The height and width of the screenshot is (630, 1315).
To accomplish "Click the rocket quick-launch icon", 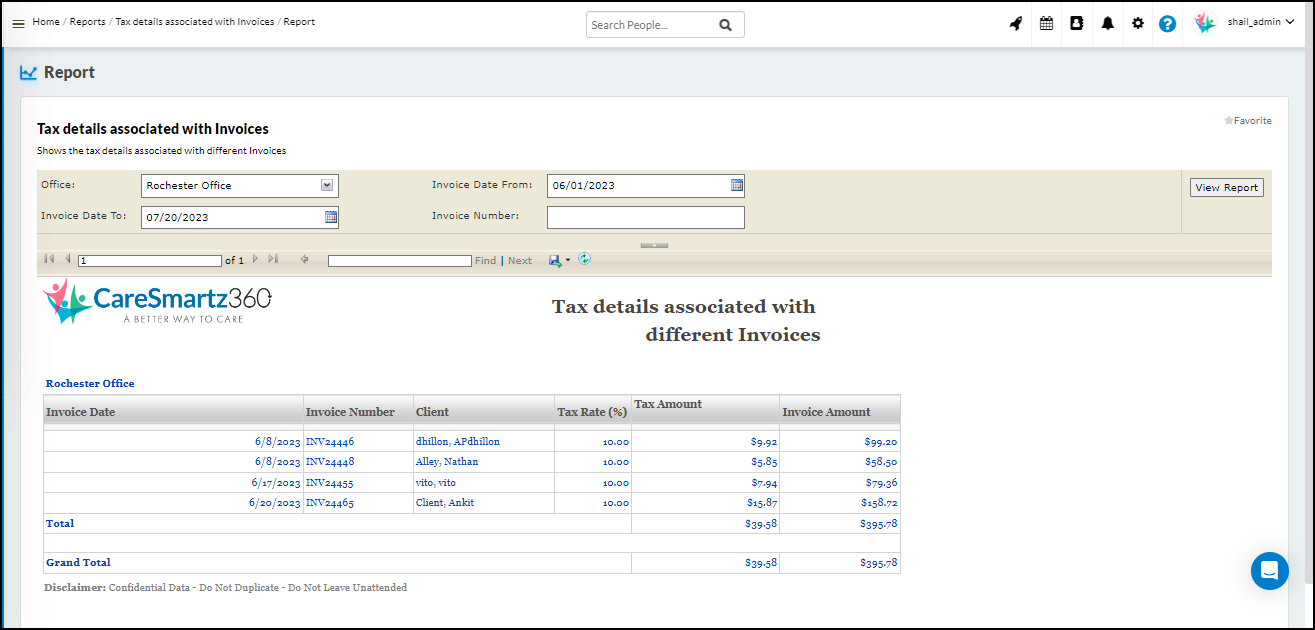I will pyautogui.click(x=1016, y=24).
